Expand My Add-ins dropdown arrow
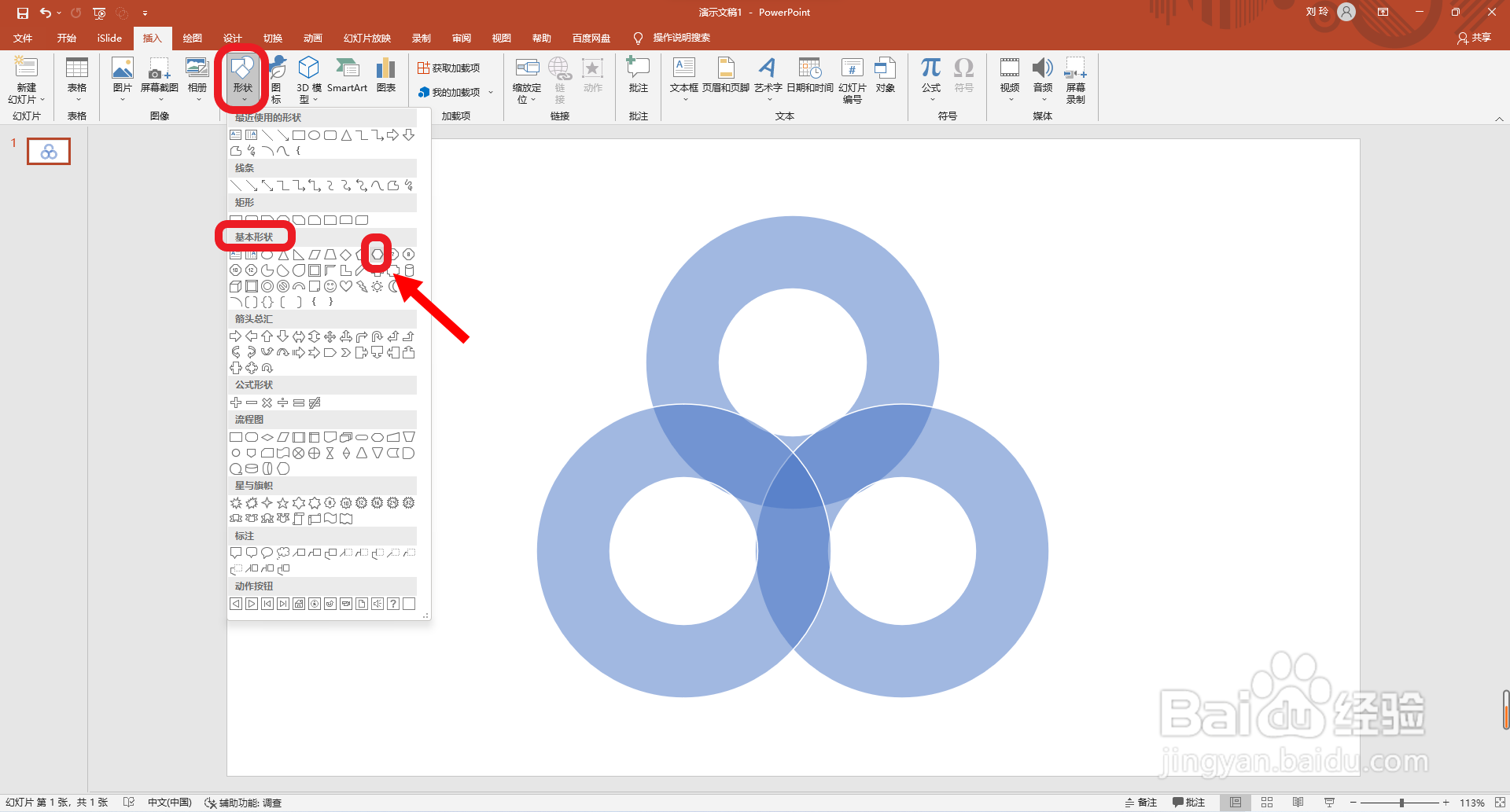The height and width of the screenshot is (812, 1510). tap(491, 92)
